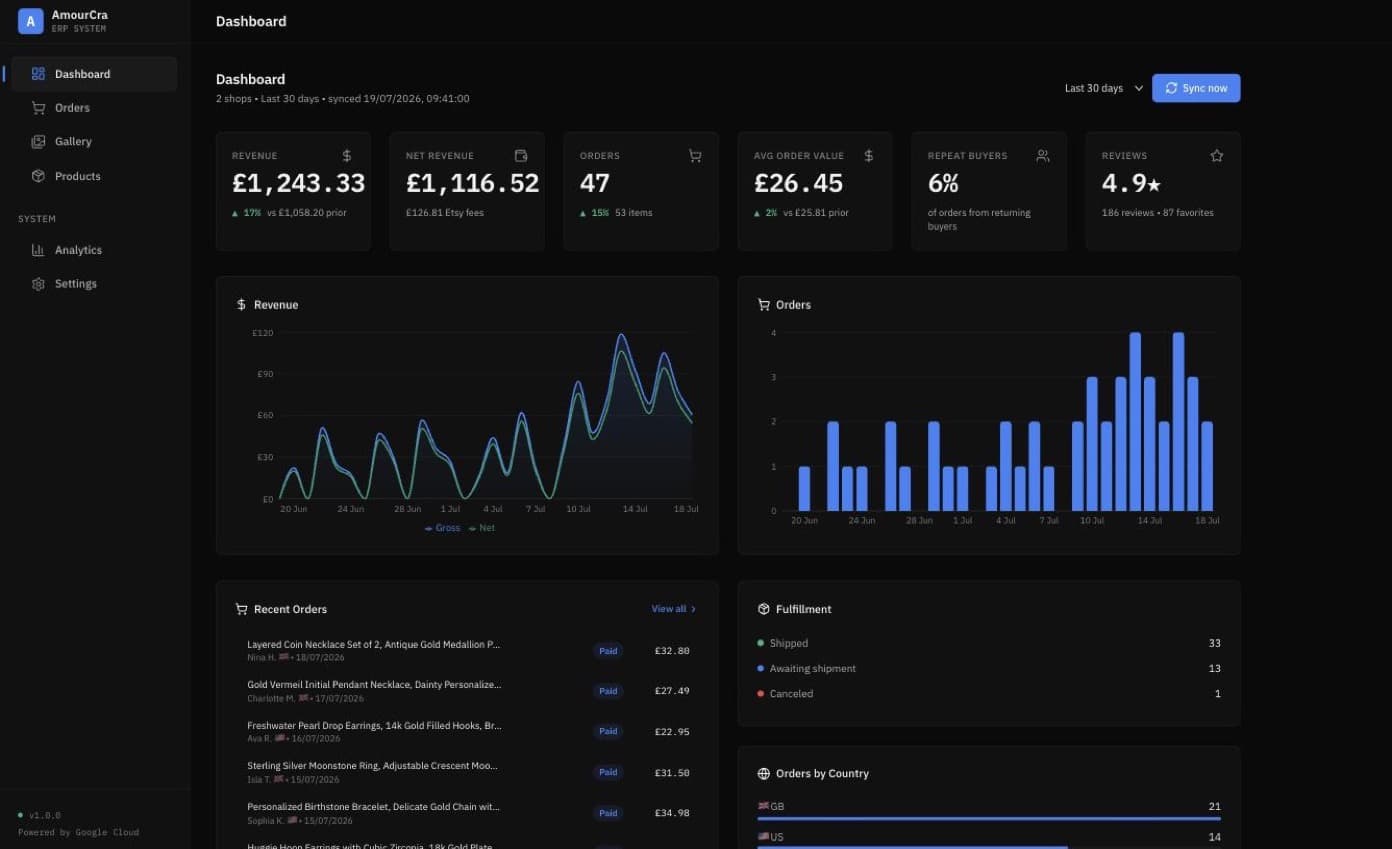The width and height of the screenshot is (1392, 849).
Task: Click the star icon on Reviews card
Action: point(1217,156)
